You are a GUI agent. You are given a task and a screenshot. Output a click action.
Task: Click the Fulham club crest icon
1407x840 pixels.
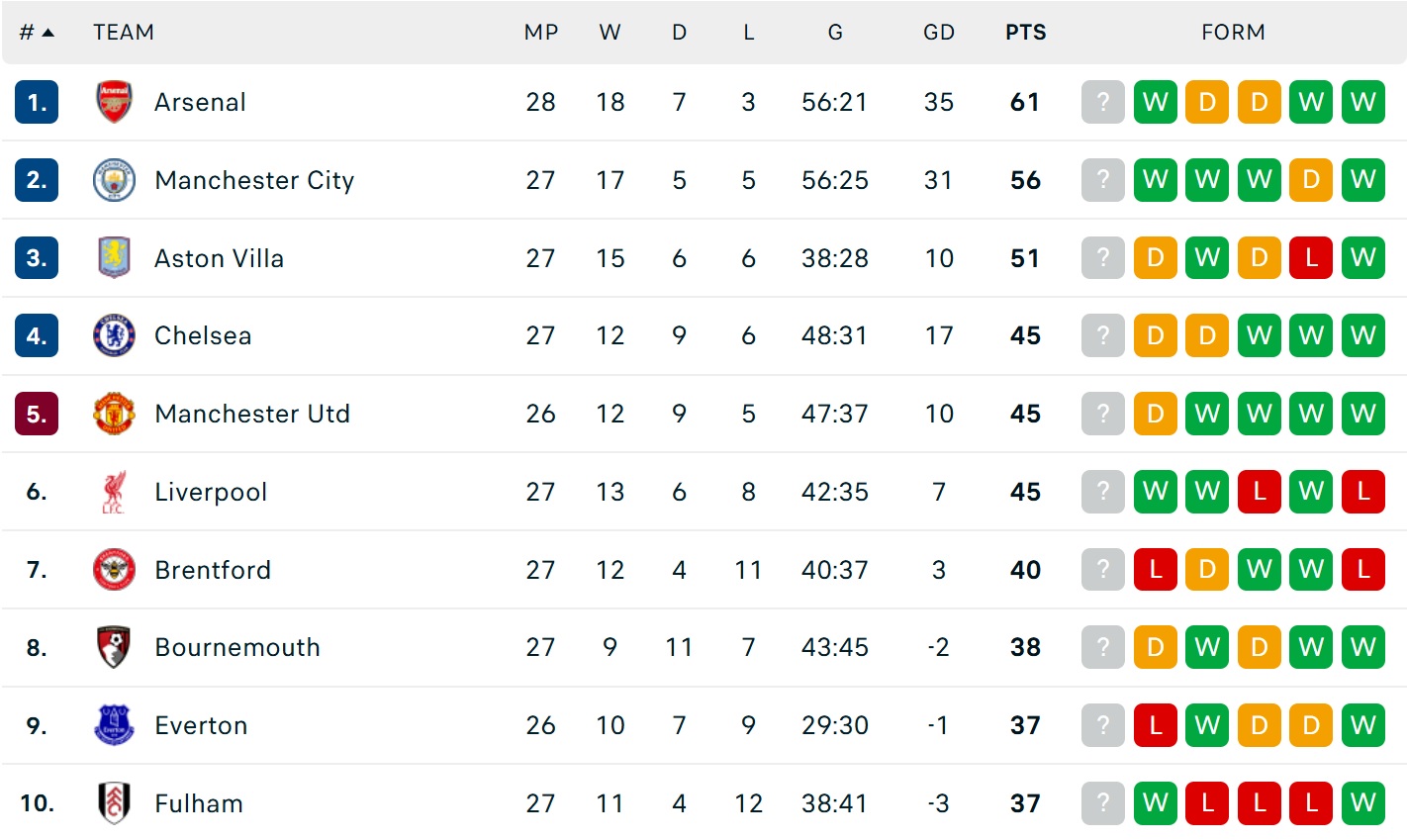coord(114,802)
